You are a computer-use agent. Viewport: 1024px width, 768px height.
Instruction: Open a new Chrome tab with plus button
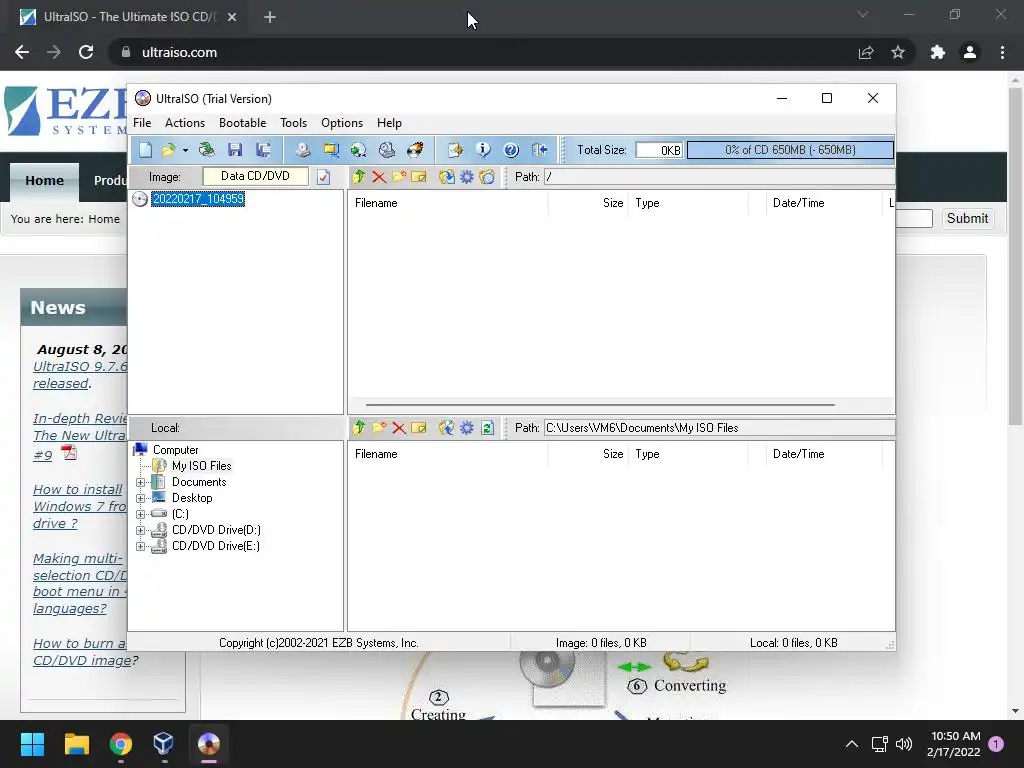[270, 18]
